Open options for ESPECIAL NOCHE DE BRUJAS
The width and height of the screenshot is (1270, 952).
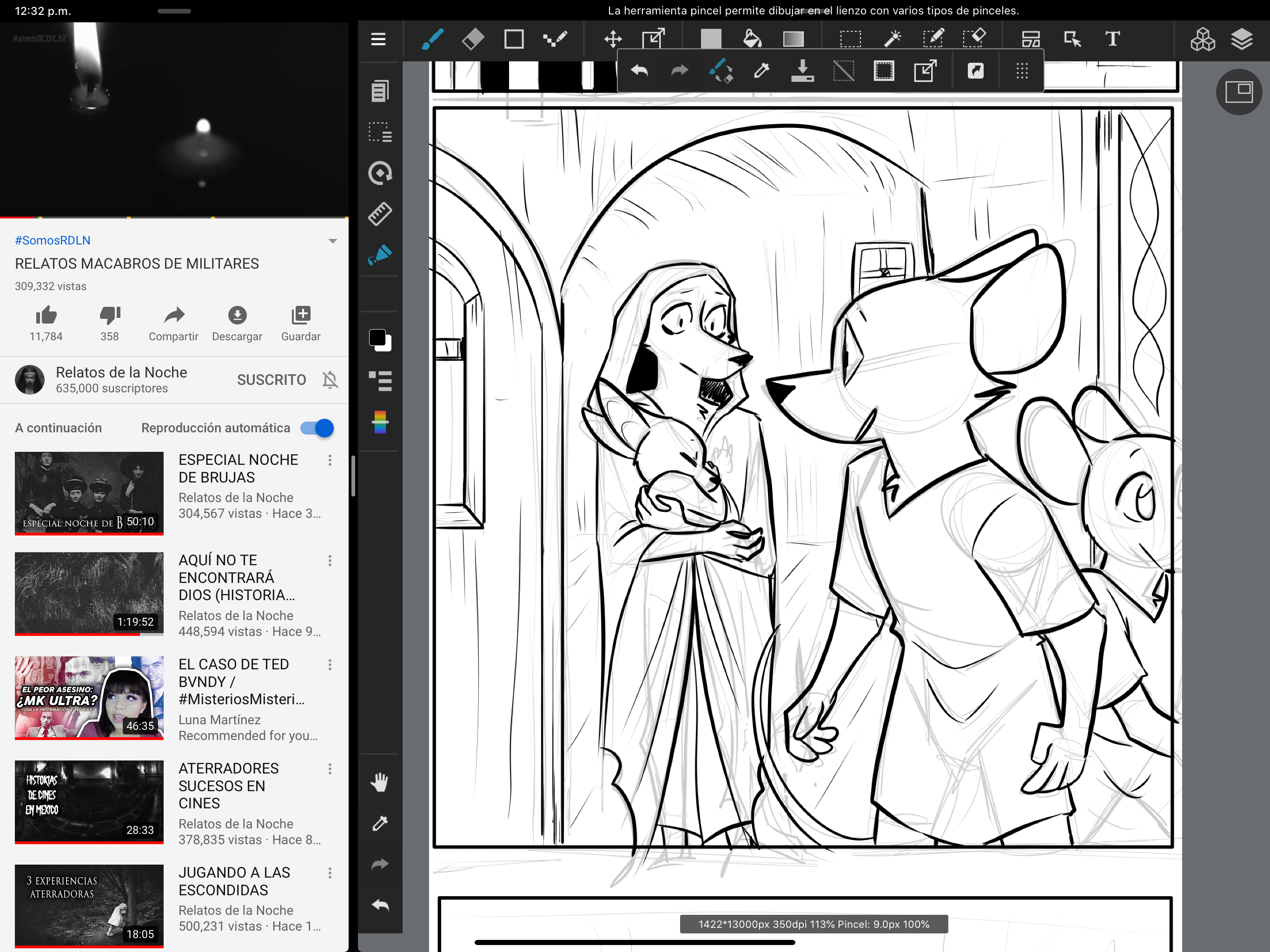click(x=330, y=460)
